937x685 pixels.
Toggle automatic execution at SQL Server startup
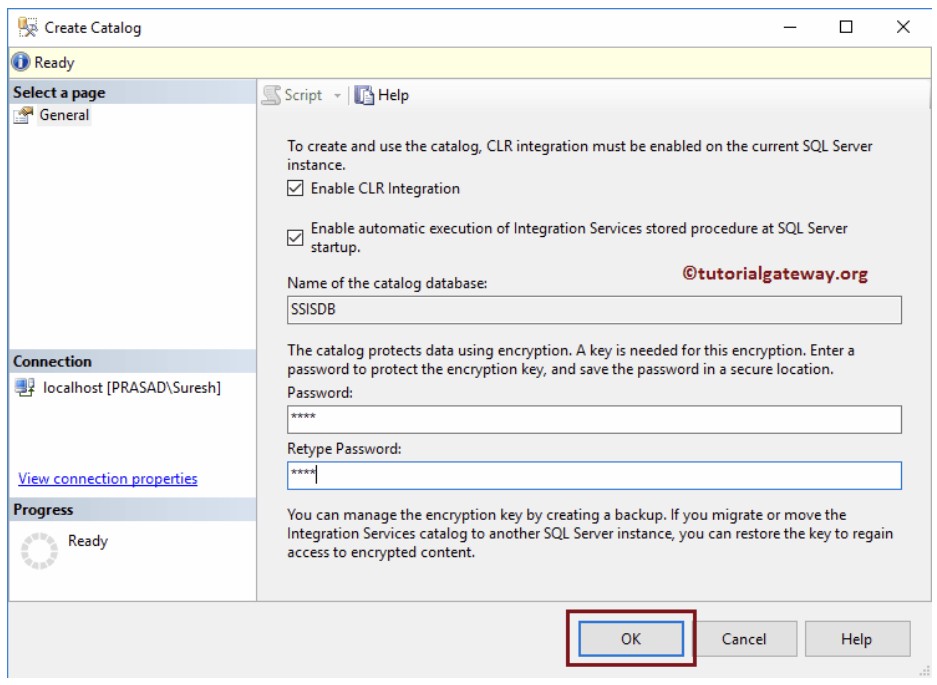click(295, 237)
